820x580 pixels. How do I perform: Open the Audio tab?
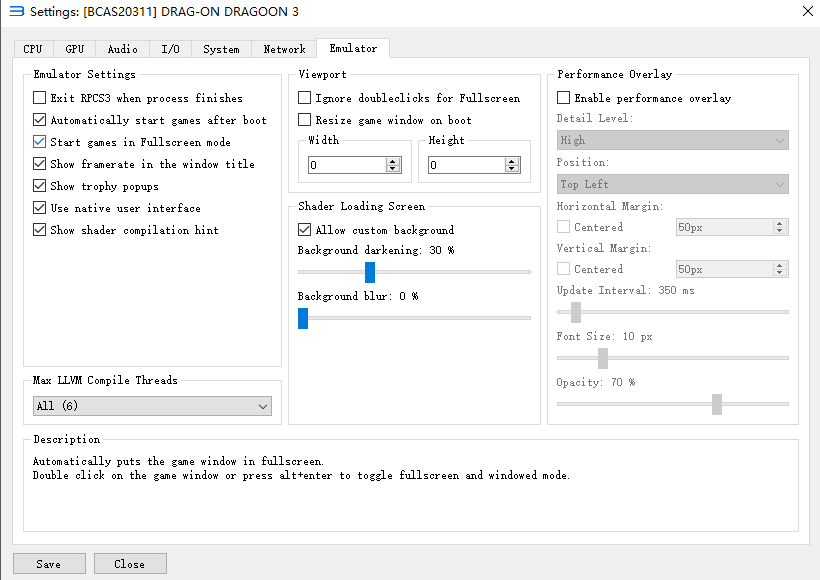coord(122,49)
